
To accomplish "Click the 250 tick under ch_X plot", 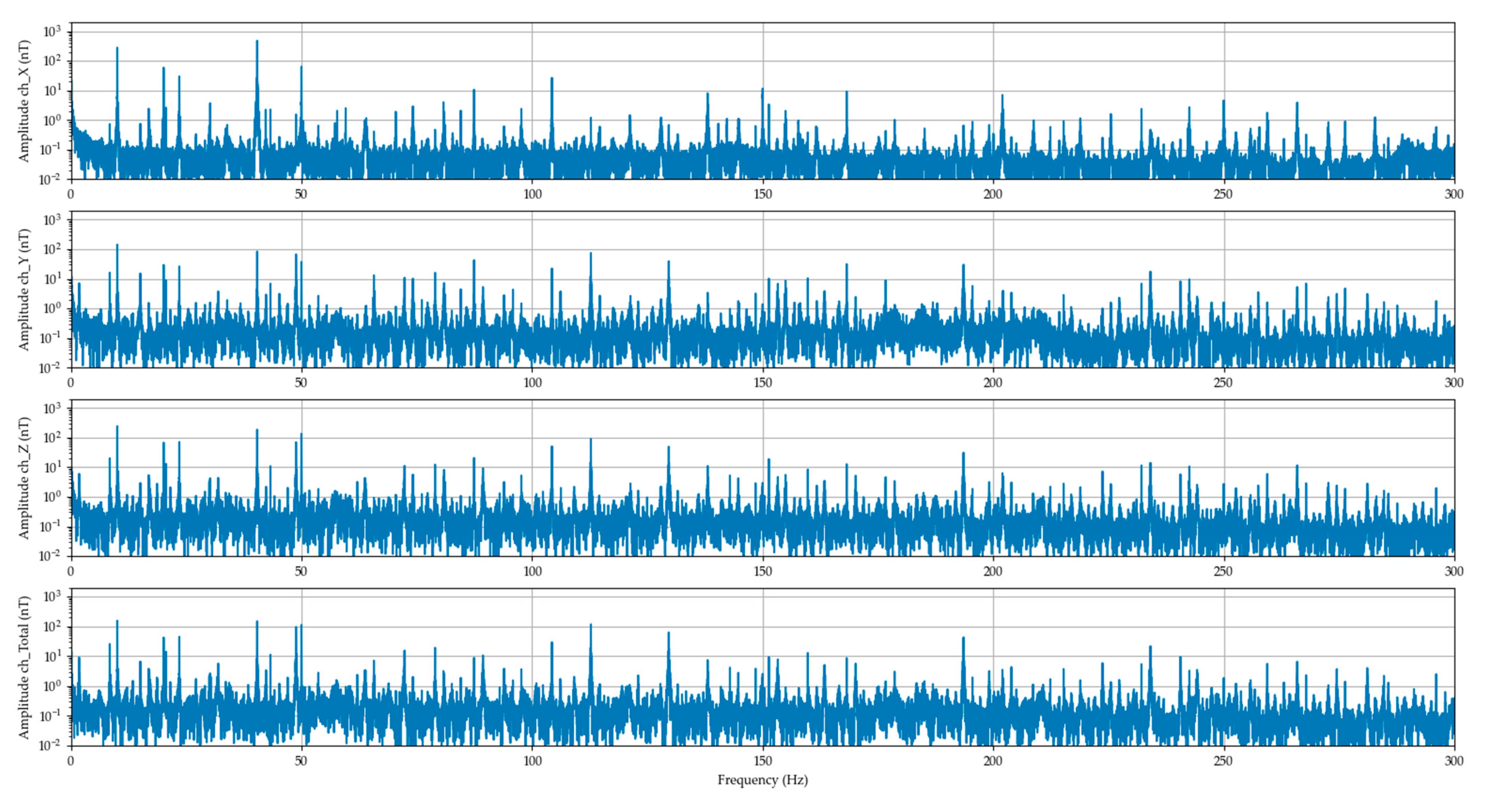I will pyautogui.click(x=1223, y=194).
